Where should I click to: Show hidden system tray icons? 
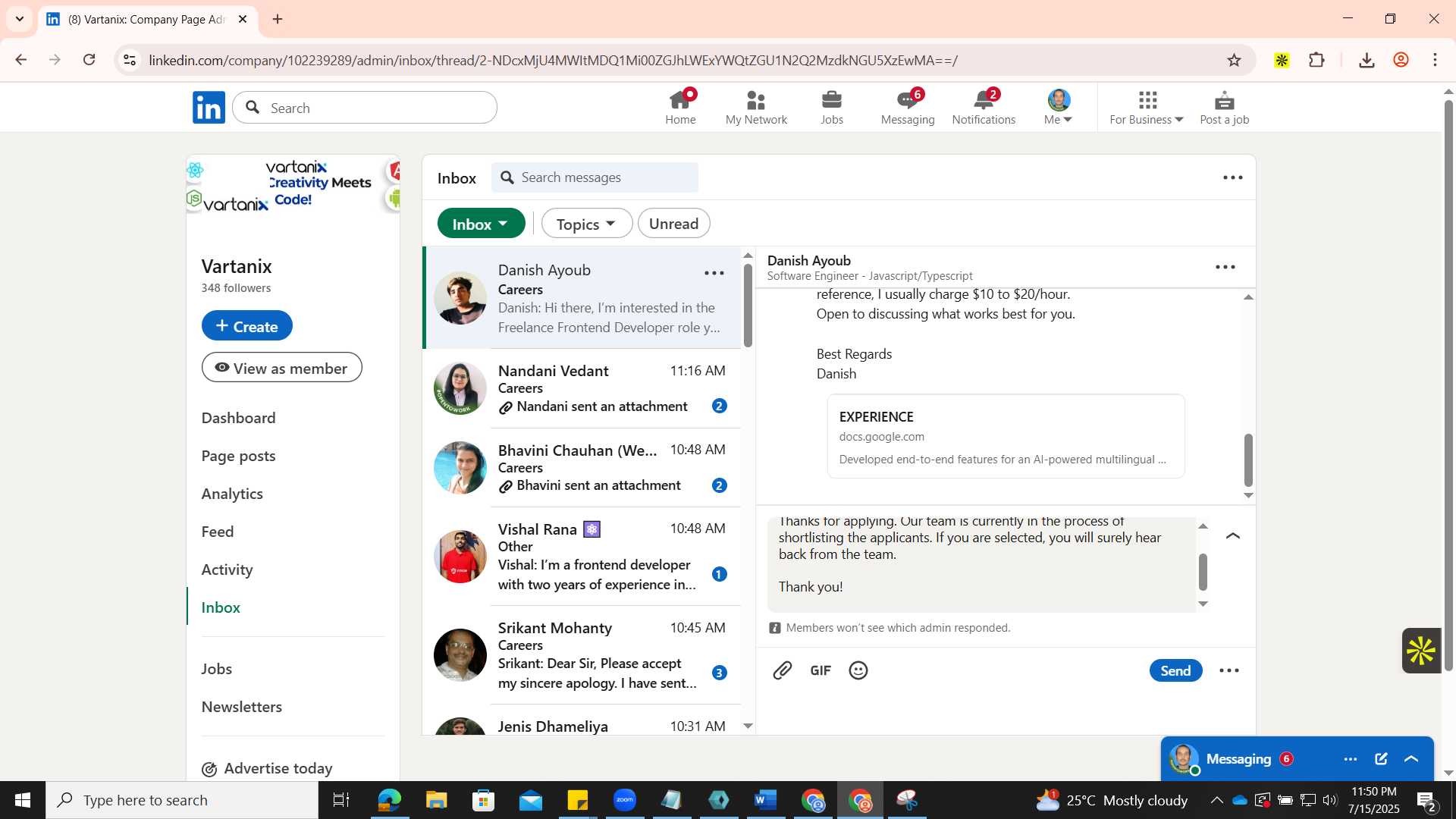point(1216,800)
